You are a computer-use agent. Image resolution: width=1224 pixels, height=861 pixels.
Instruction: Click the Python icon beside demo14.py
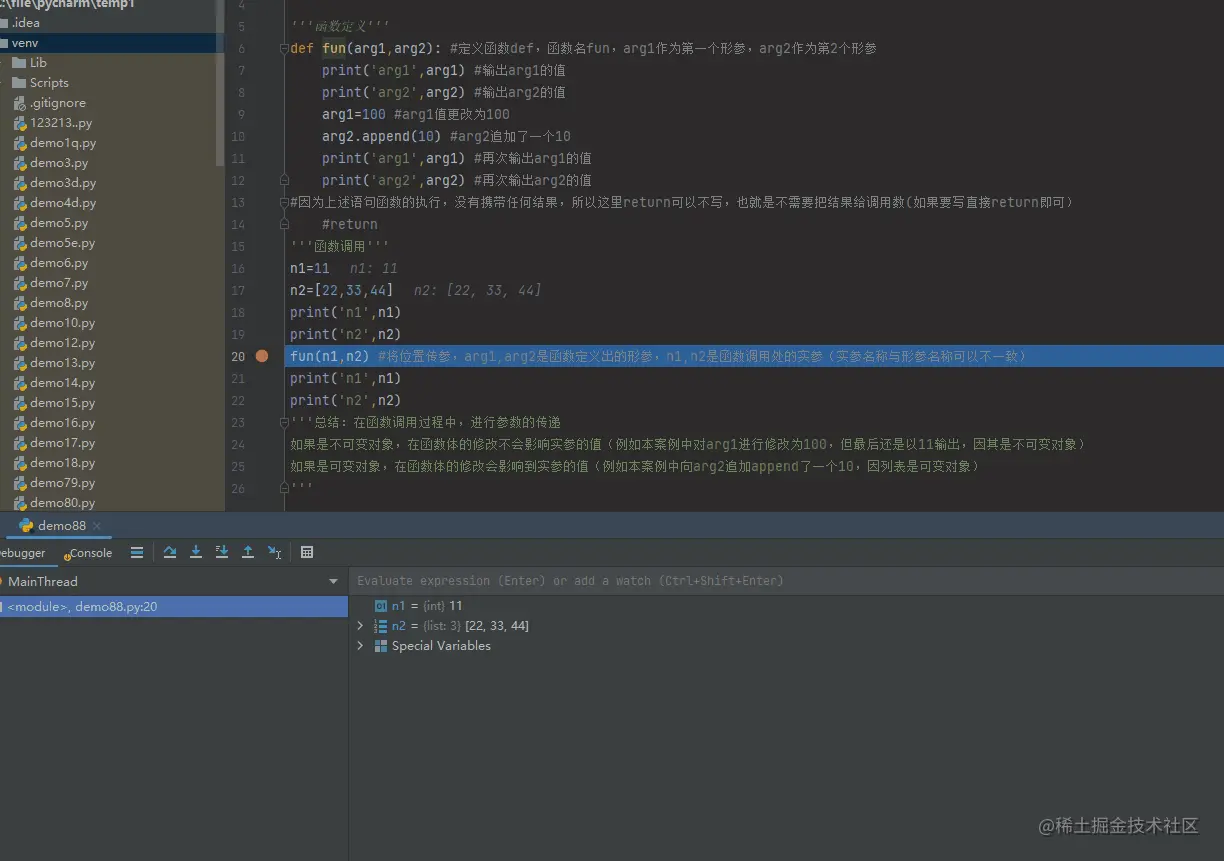[x=19, y=383]
